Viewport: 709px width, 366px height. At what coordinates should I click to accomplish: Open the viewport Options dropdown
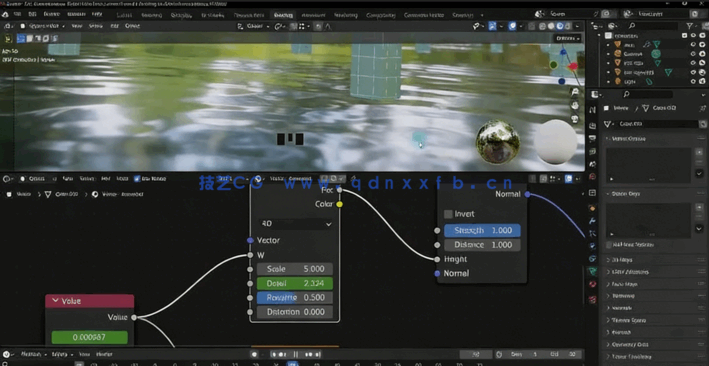pyautogui.click(x=567, y=38)
